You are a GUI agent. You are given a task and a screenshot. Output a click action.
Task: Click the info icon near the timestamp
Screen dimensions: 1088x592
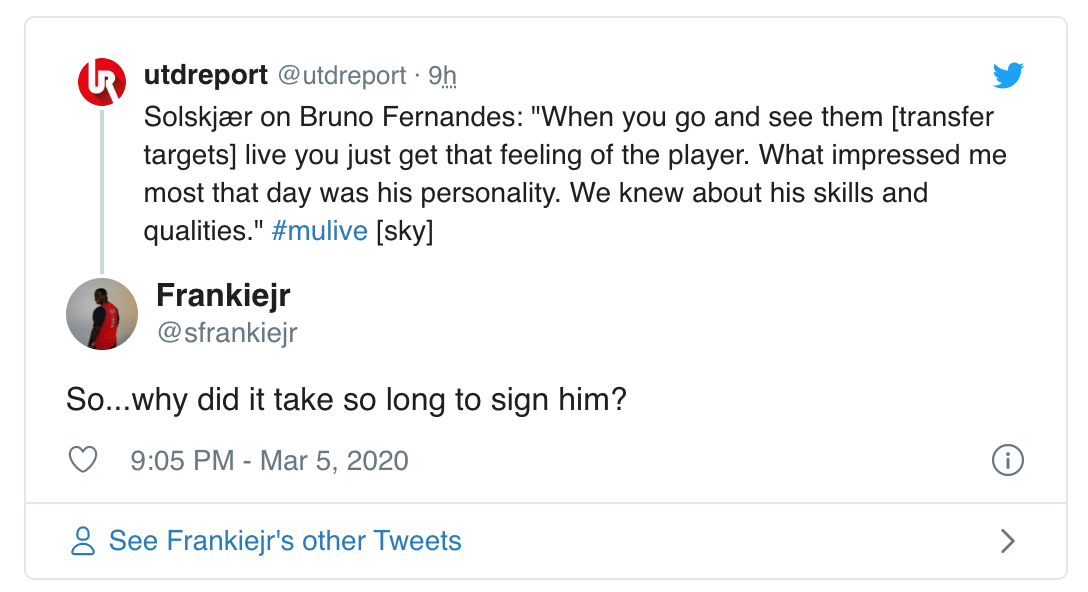1008,460
